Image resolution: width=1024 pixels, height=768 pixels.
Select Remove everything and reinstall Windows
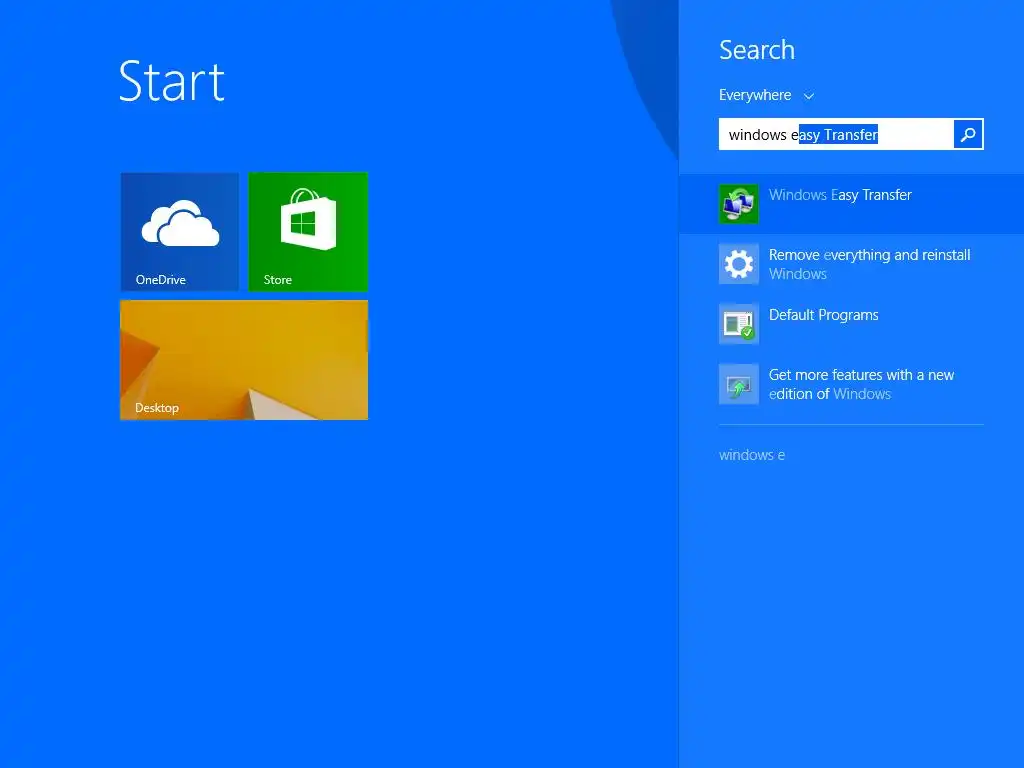pos(869,264)
